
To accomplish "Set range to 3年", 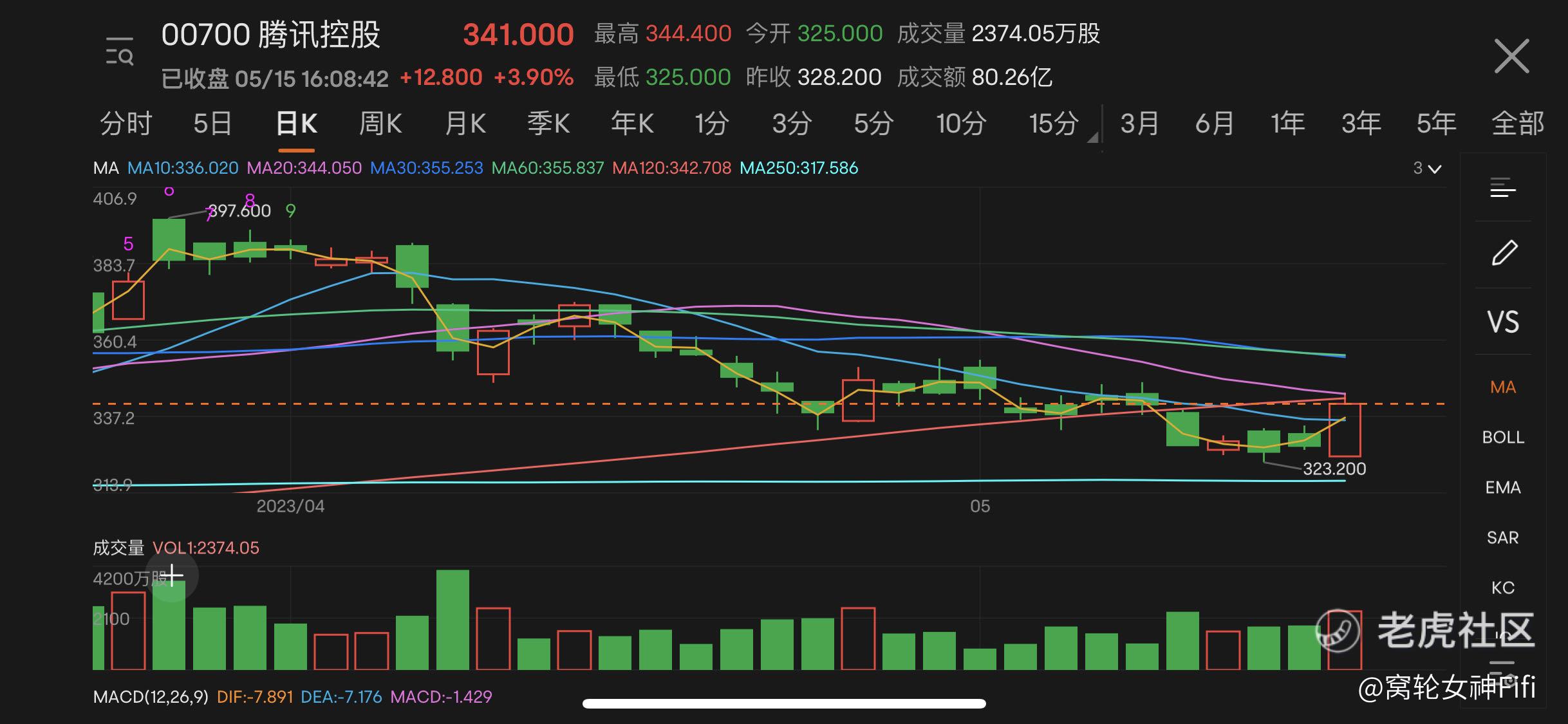I will pyautogui.click(x=1361, y=123).
